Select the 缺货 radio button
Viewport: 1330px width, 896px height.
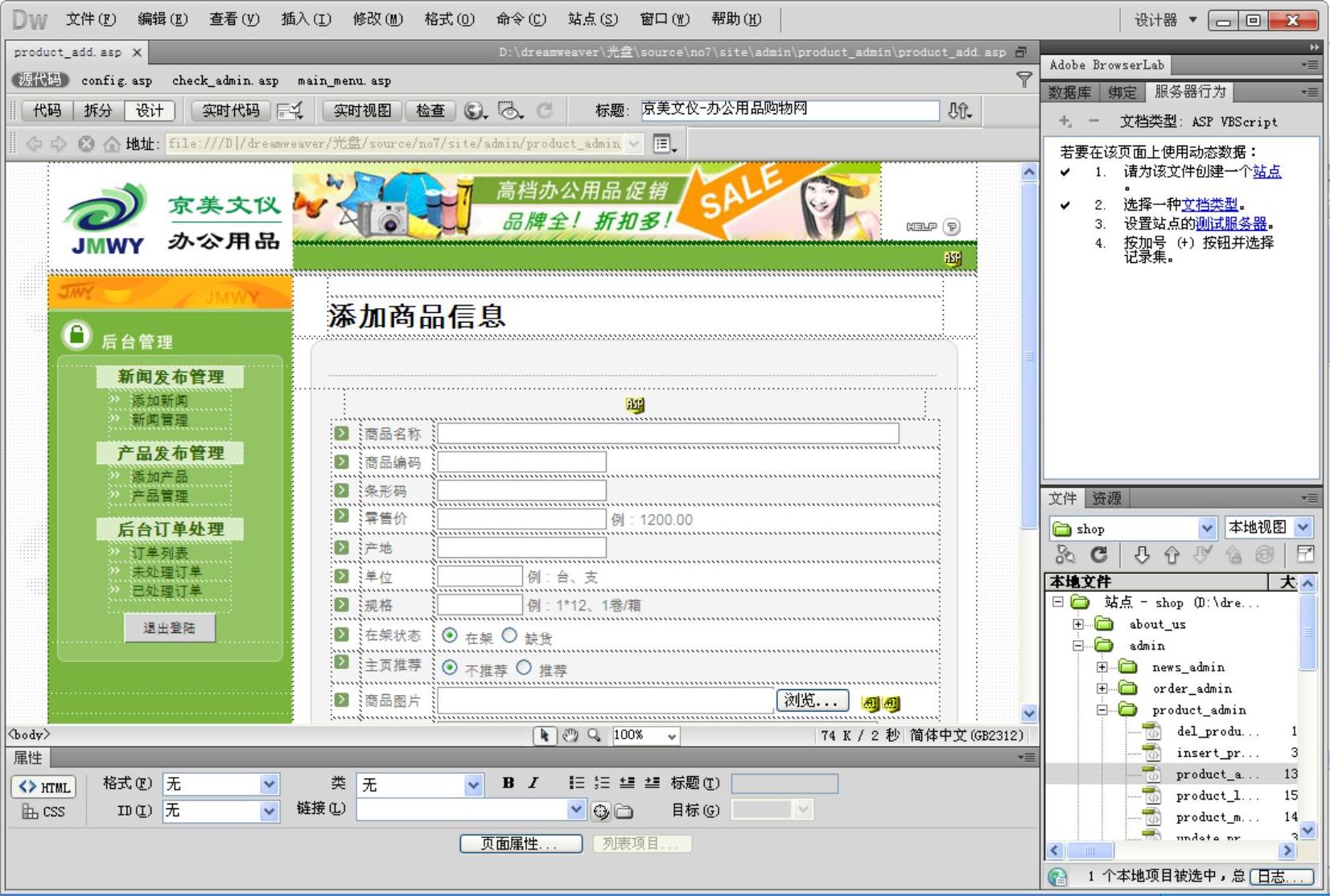pos(509,635)
